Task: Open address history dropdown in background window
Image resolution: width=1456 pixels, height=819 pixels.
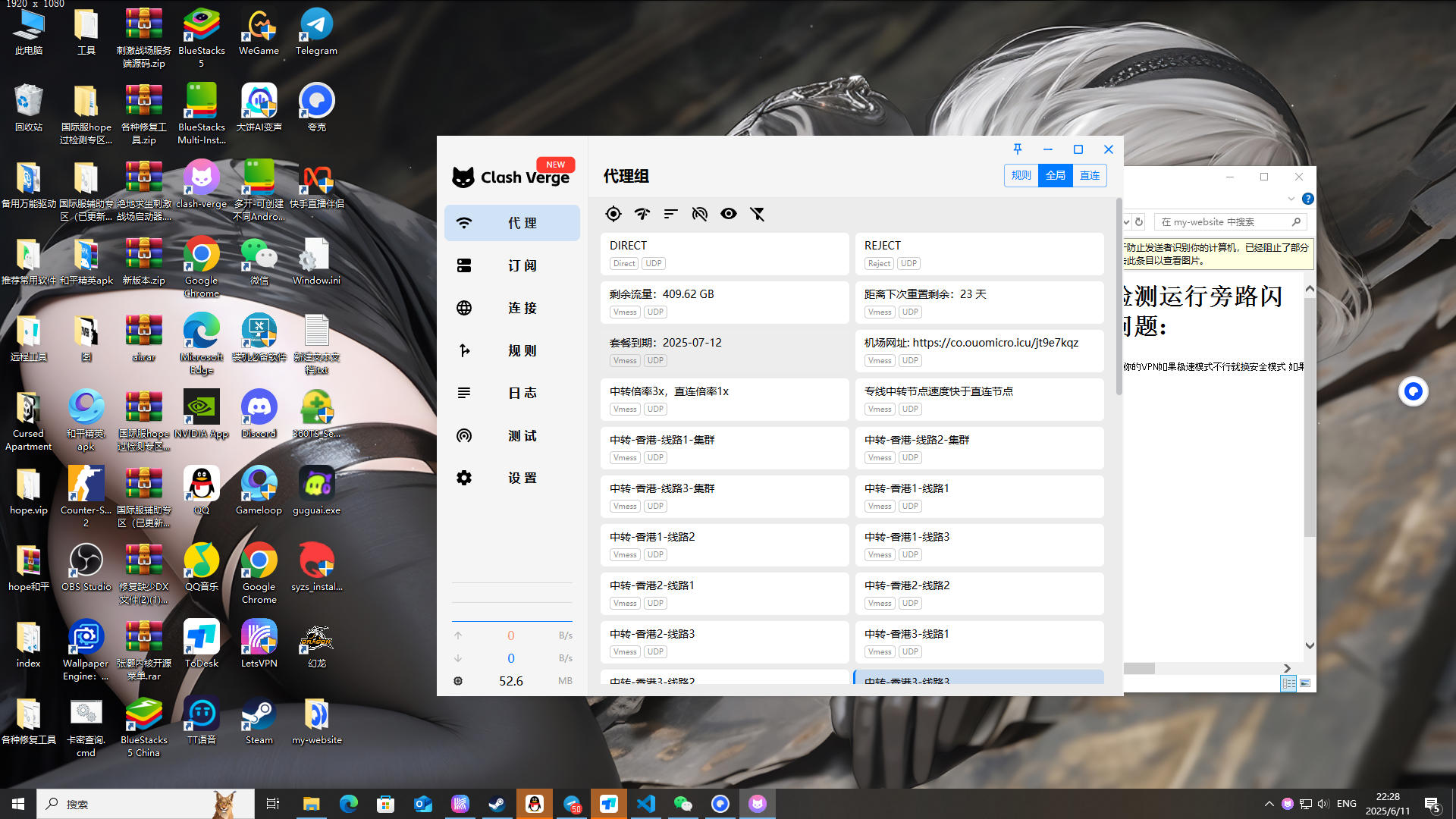Action: [1126, 222]
